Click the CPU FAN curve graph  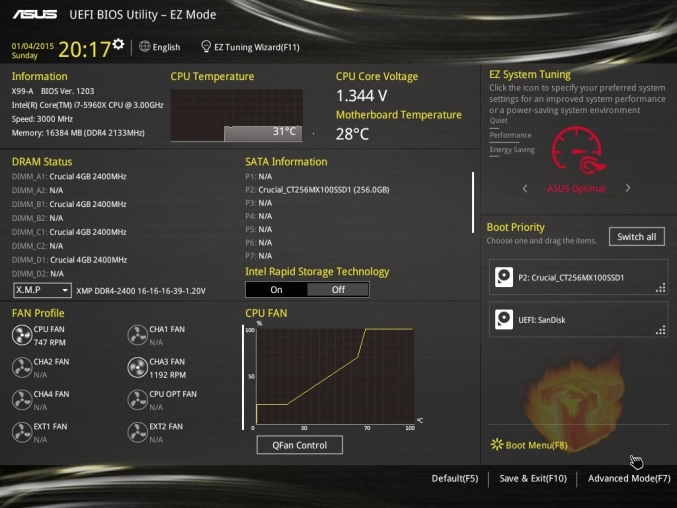(x=335, y=376)
